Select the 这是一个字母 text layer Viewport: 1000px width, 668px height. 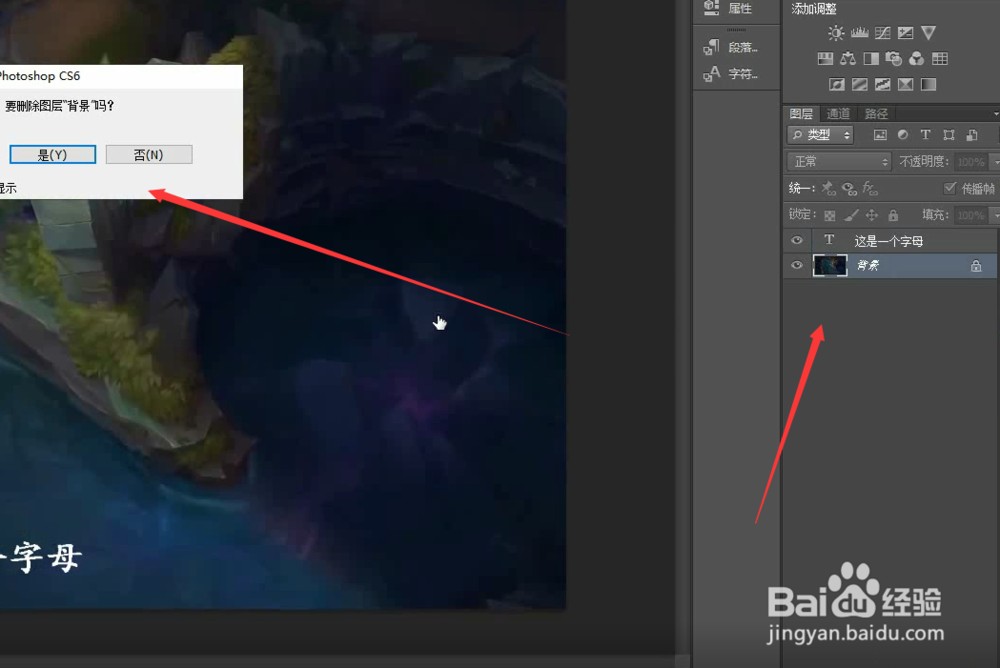pos(890,241)
